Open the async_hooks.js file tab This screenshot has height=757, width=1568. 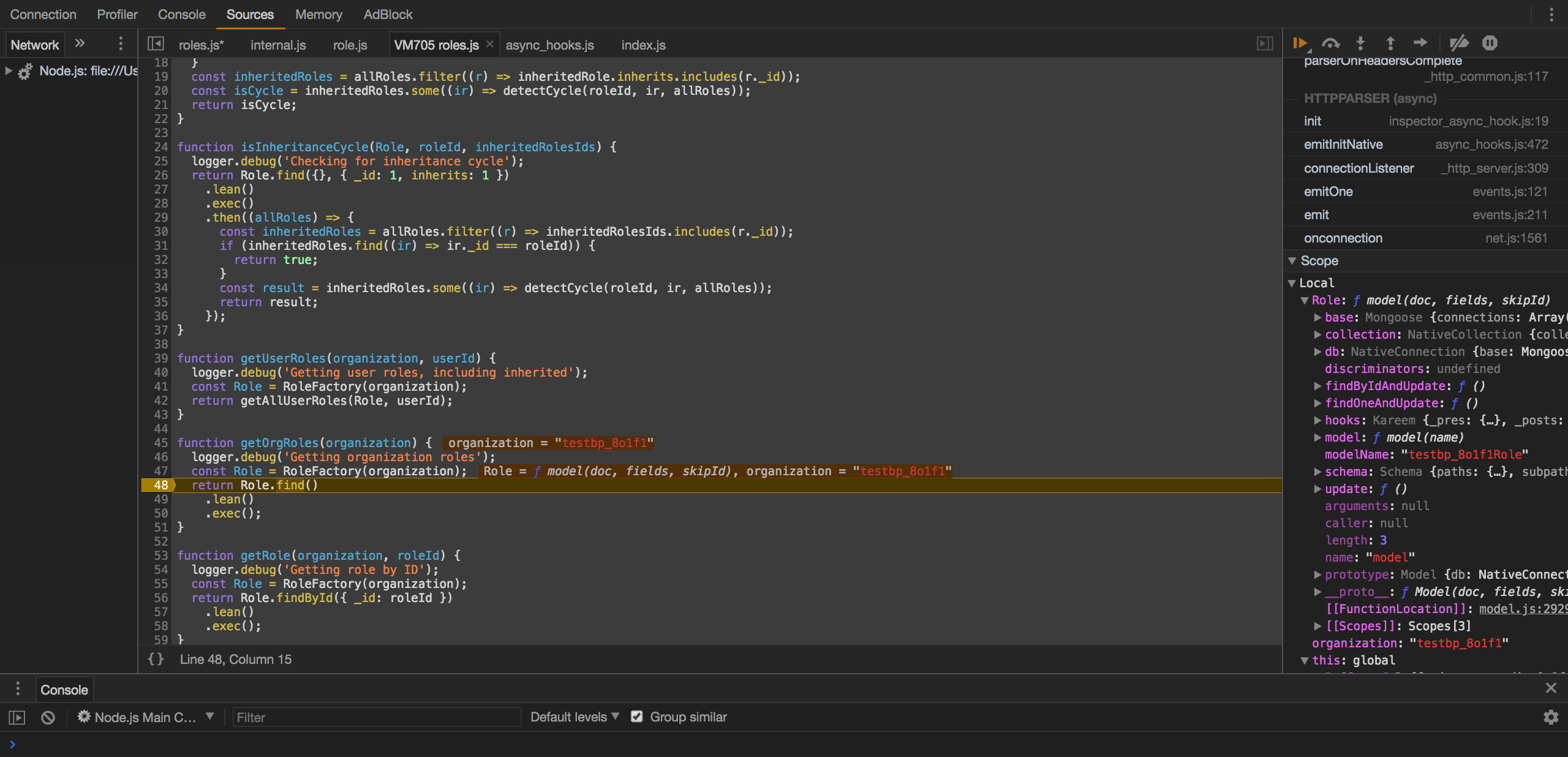550,45
